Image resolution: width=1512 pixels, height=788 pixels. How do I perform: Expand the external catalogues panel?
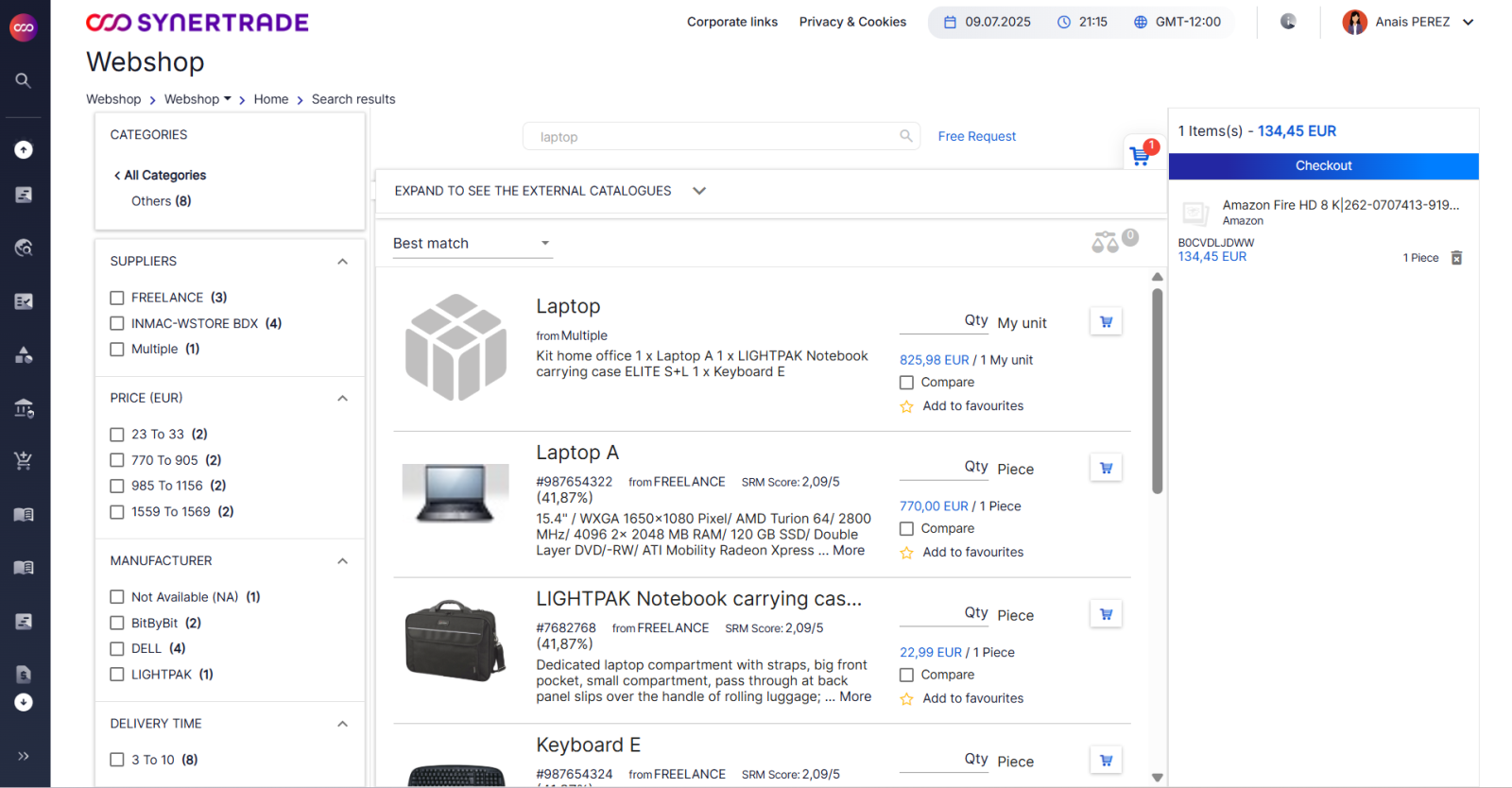699,191
